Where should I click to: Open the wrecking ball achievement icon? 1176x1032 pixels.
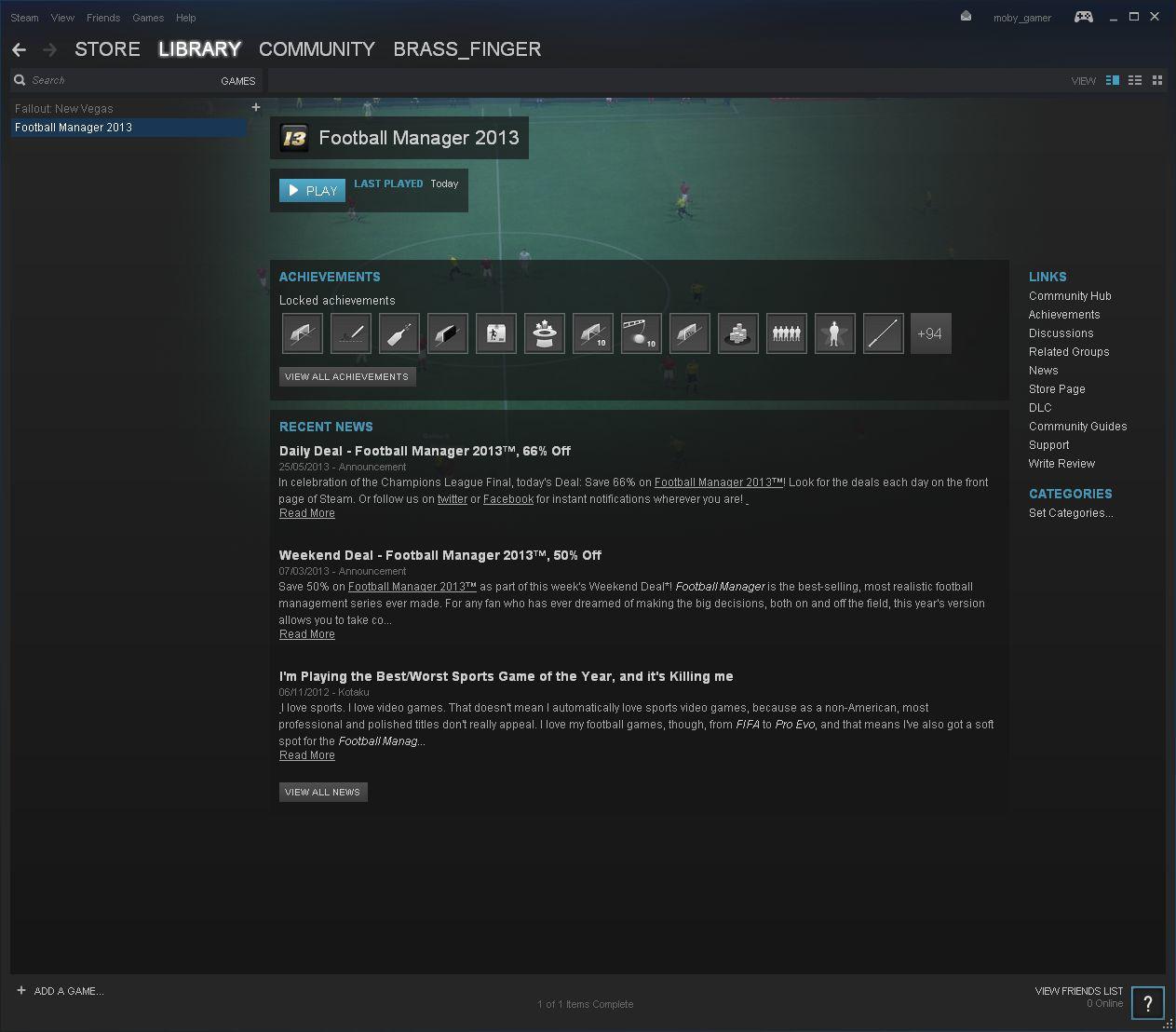click(x=642, y=333)
